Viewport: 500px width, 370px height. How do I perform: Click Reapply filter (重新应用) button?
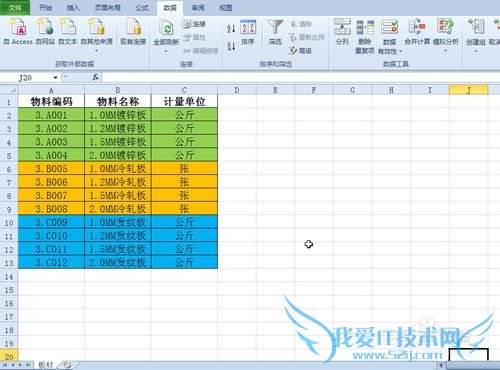point(307,37)
